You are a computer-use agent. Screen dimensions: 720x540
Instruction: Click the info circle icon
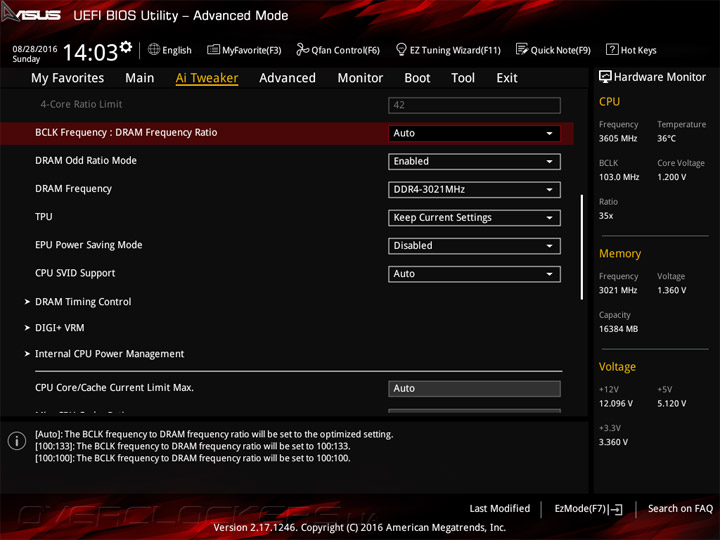coord(17,441)
